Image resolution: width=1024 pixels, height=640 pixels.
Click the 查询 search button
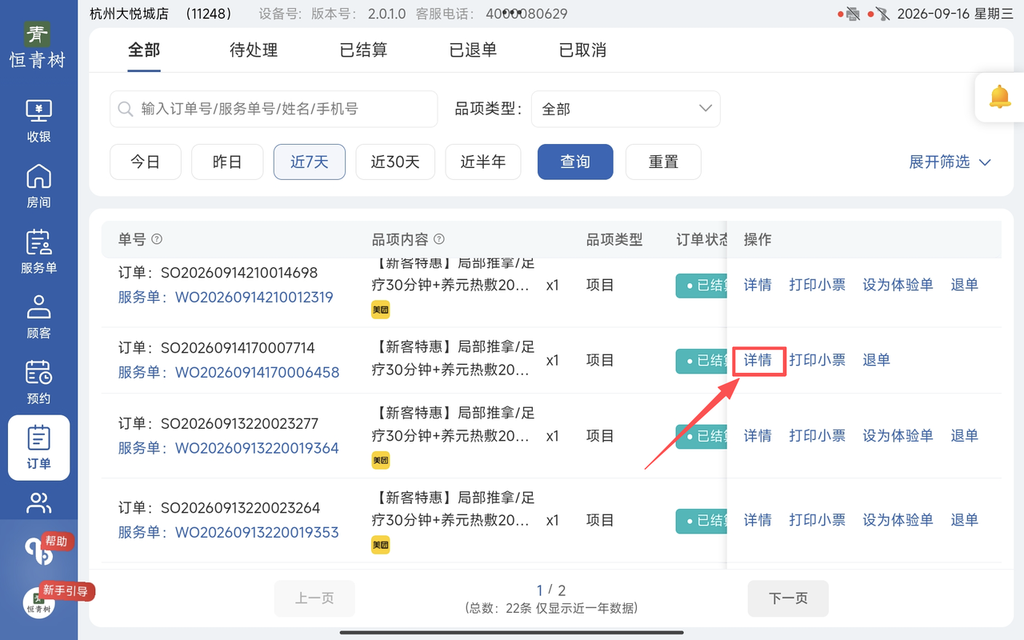[575, 162]
